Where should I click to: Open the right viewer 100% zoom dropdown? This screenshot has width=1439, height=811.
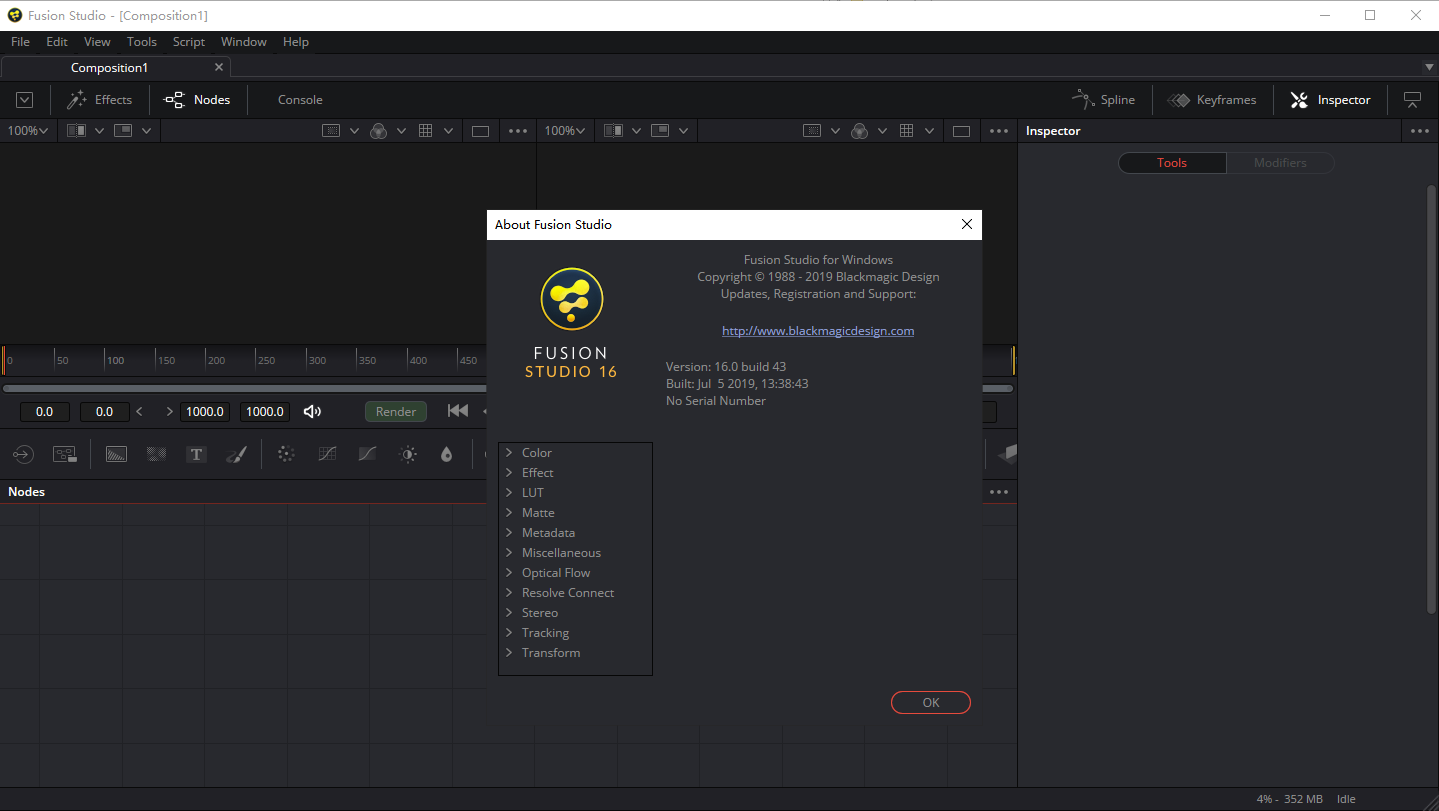tap(565, 131)
